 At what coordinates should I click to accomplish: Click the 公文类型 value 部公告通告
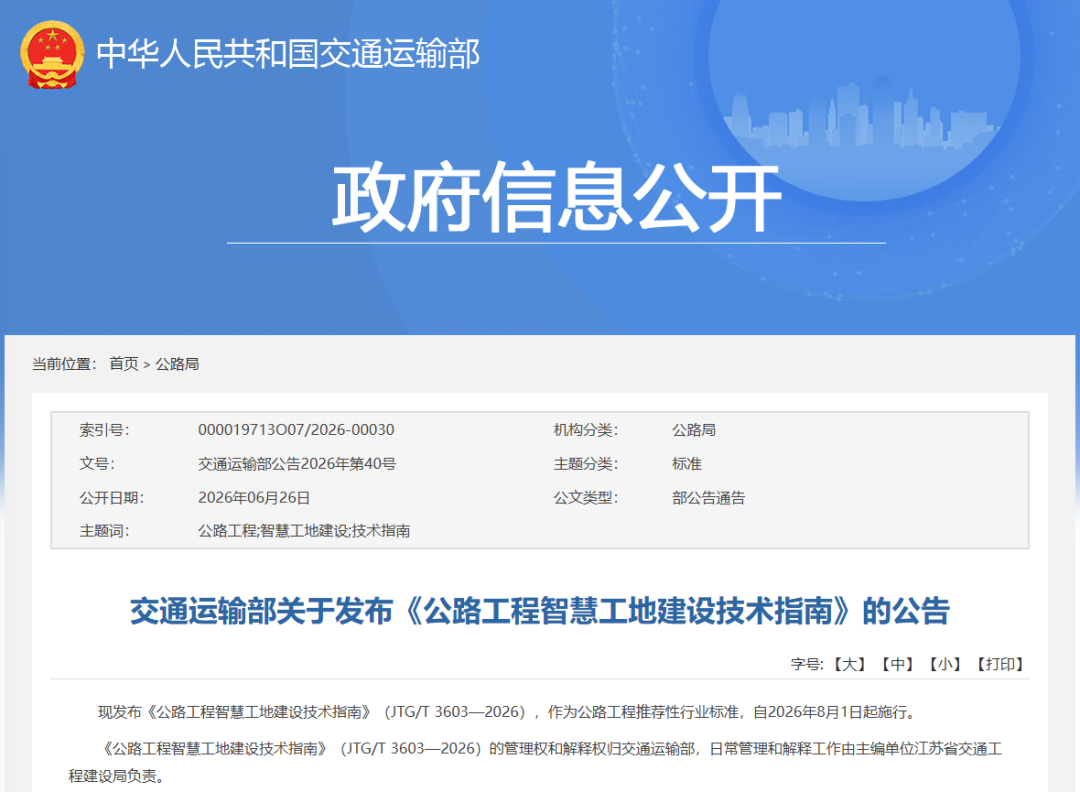coord(709,498)
